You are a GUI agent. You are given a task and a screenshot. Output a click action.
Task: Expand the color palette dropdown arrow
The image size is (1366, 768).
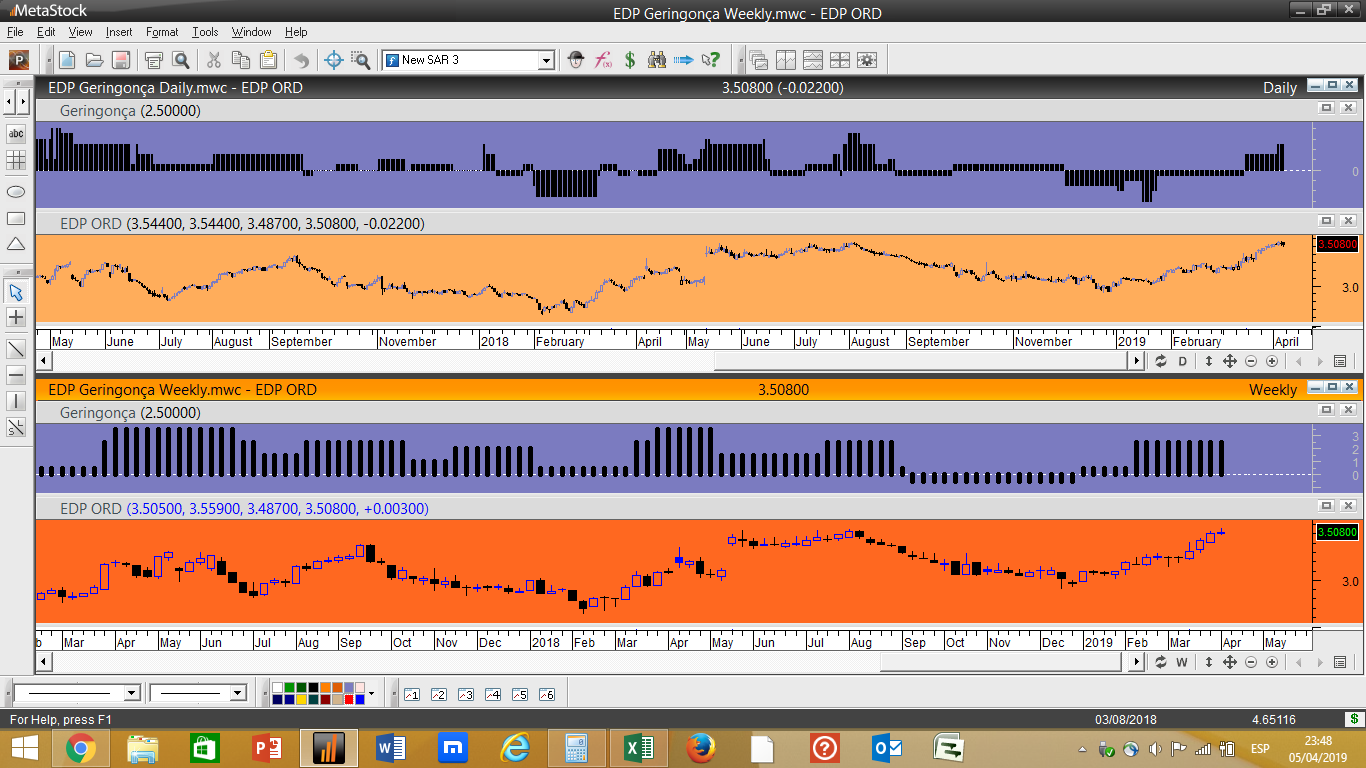tap(371, 693)
